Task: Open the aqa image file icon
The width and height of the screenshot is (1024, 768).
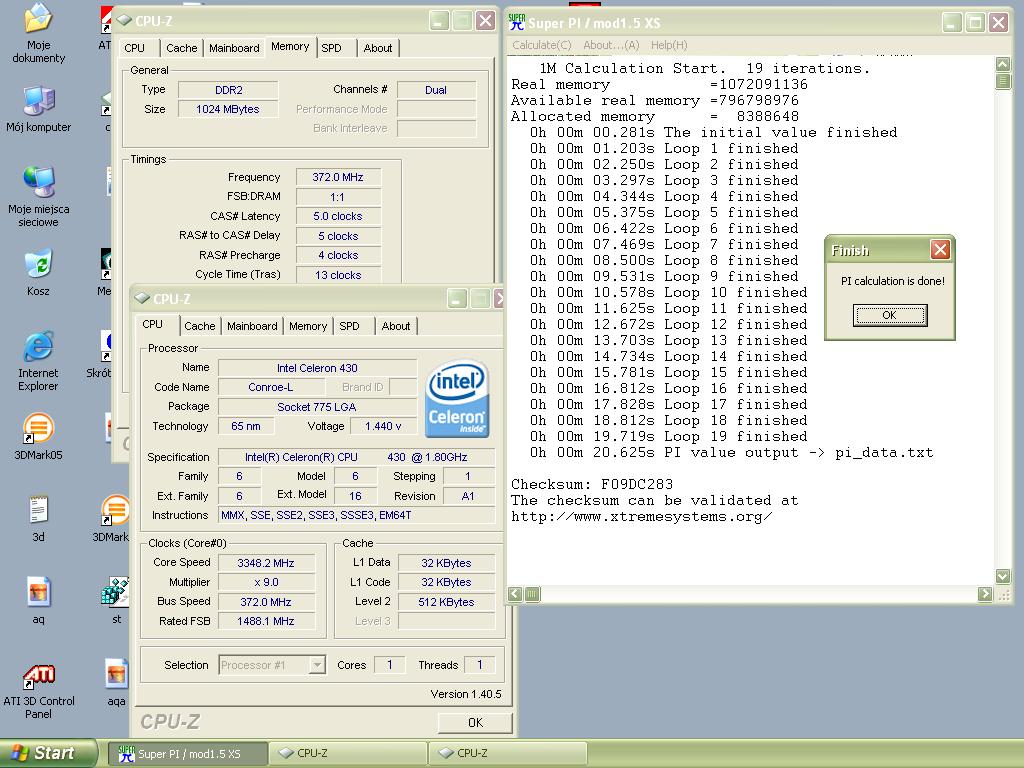Action: 116,682
